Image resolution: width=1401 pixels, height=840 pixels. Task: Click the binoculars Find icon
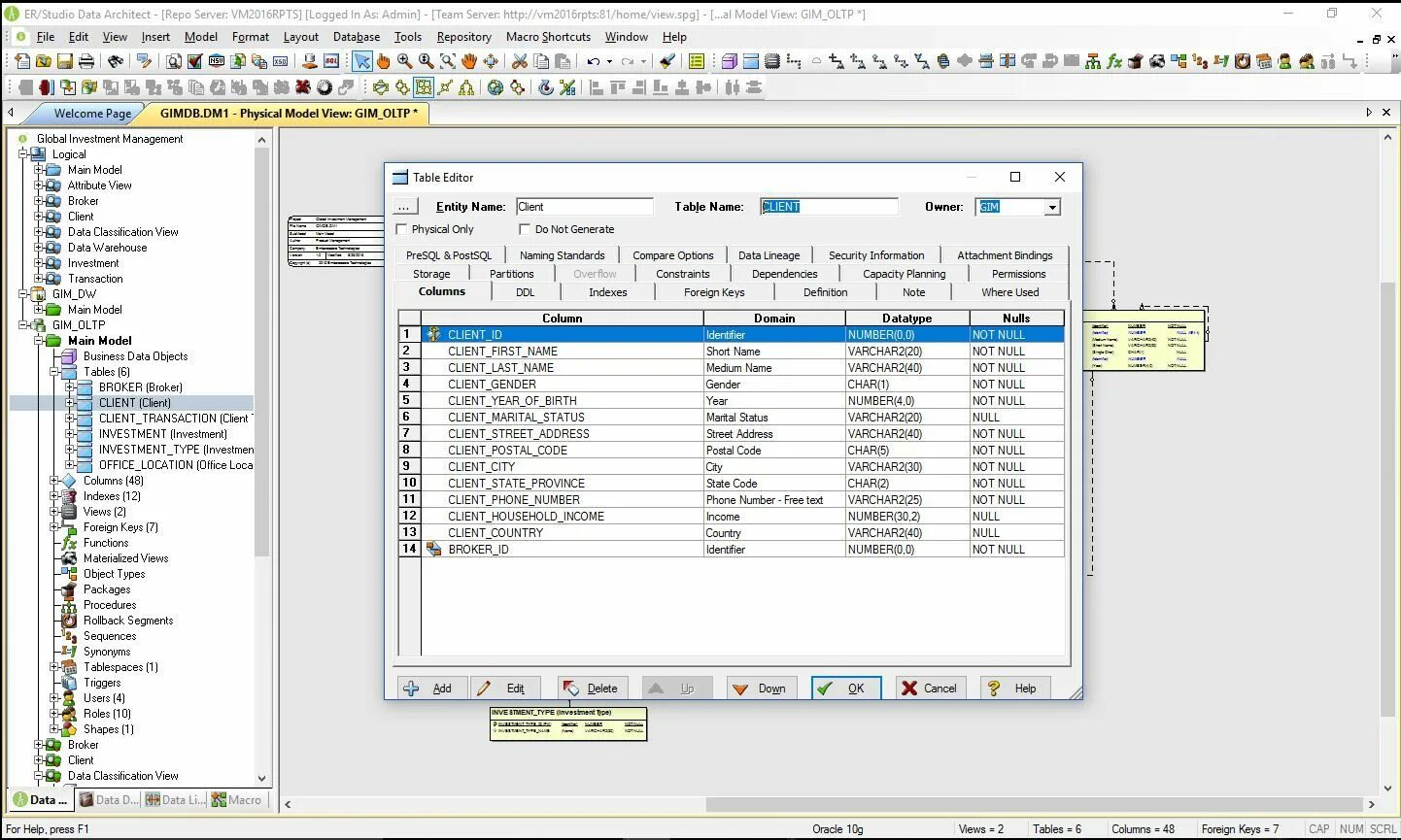(x=116, y=61)
